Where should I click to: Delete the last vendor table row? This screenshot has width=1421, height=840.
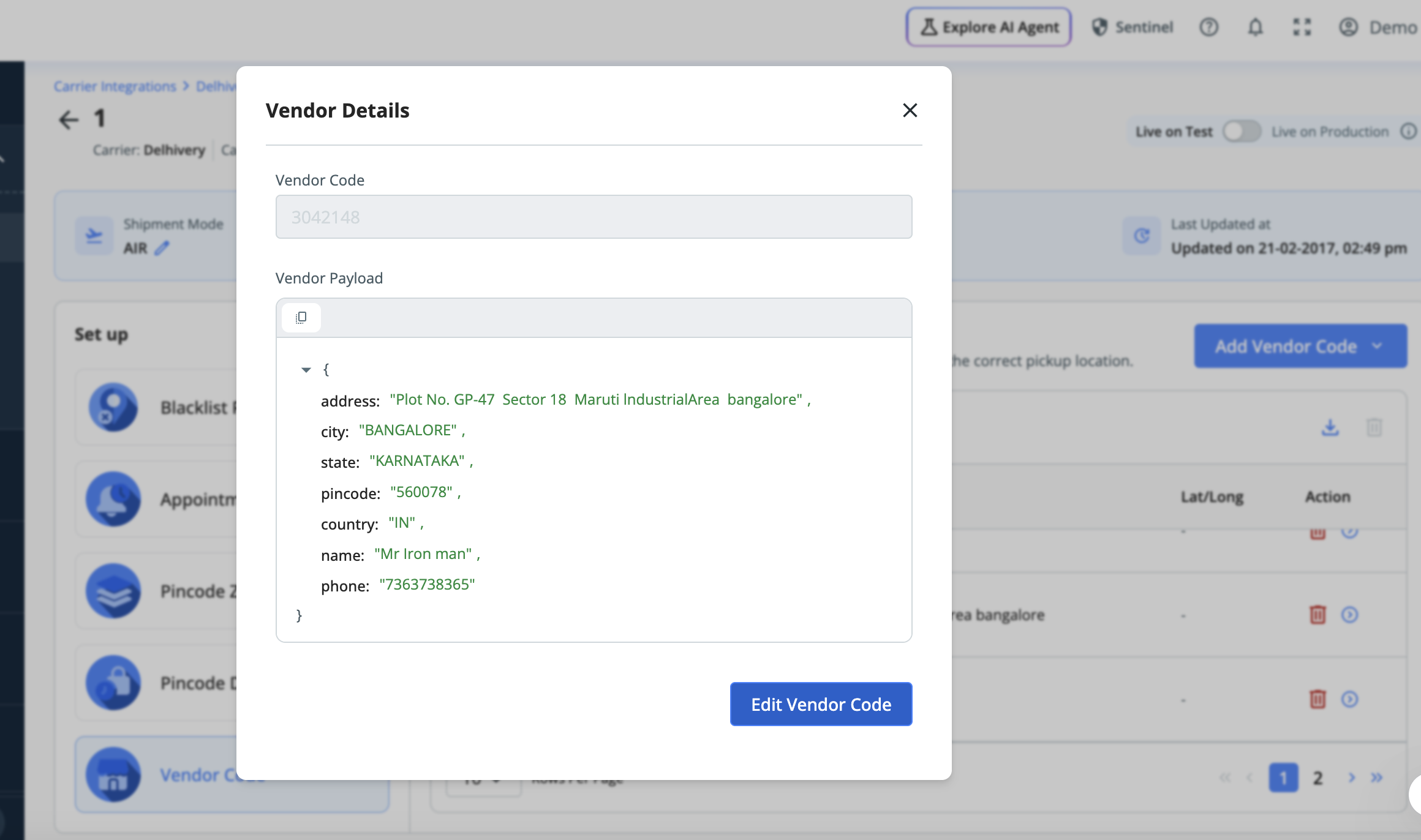click(x=1317, y=699)
